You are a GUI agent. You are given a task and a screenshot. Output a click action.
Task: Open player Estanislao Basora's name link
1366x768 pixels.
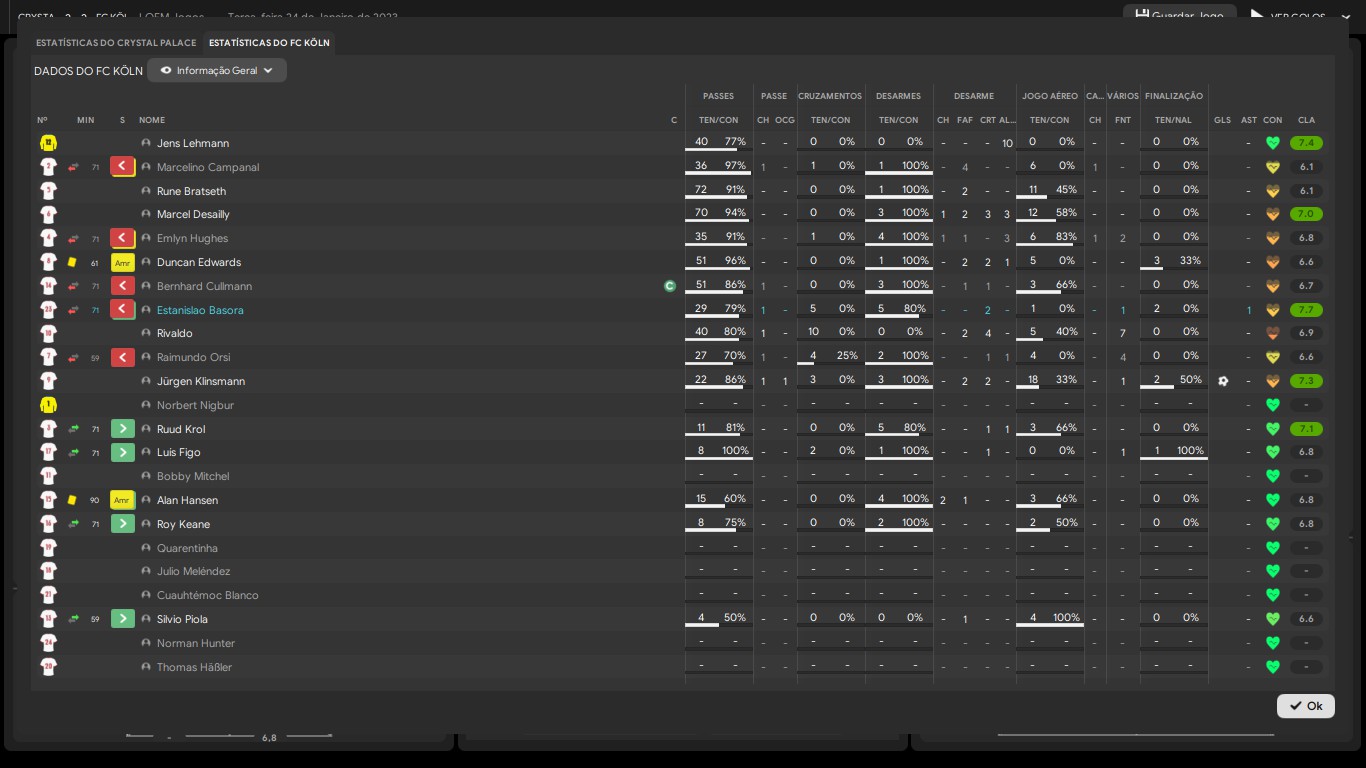(x=200, y=310)
